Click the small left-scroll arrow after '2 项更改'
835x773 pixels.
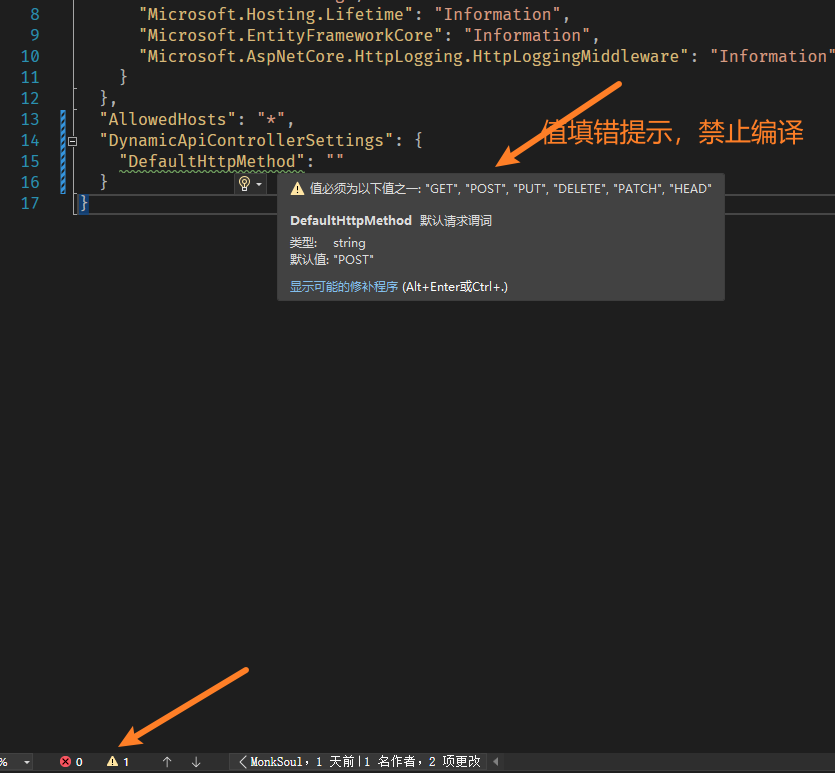495,762
